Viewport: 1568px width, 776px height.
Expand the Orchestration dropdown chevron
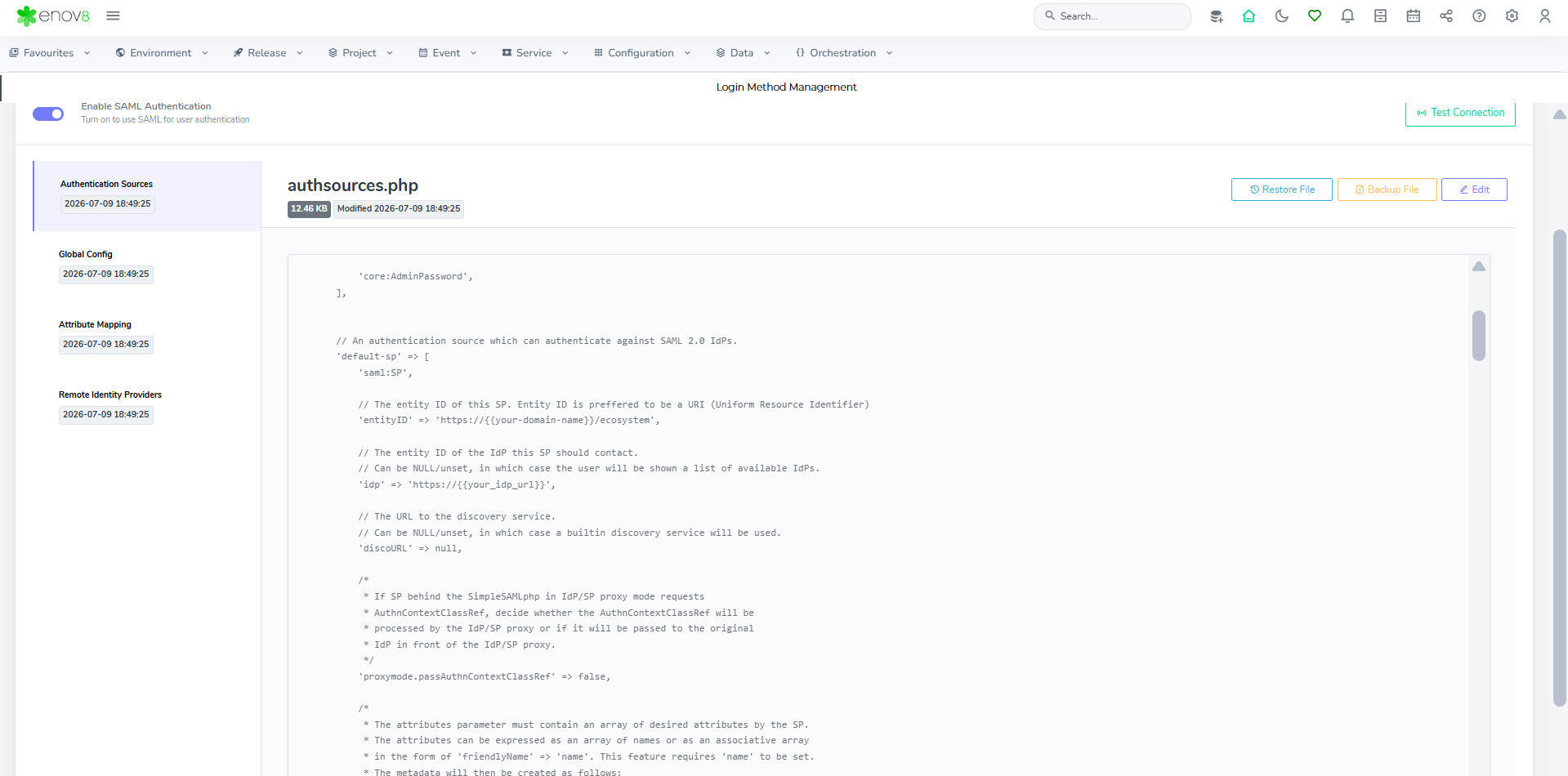point(889,53)
